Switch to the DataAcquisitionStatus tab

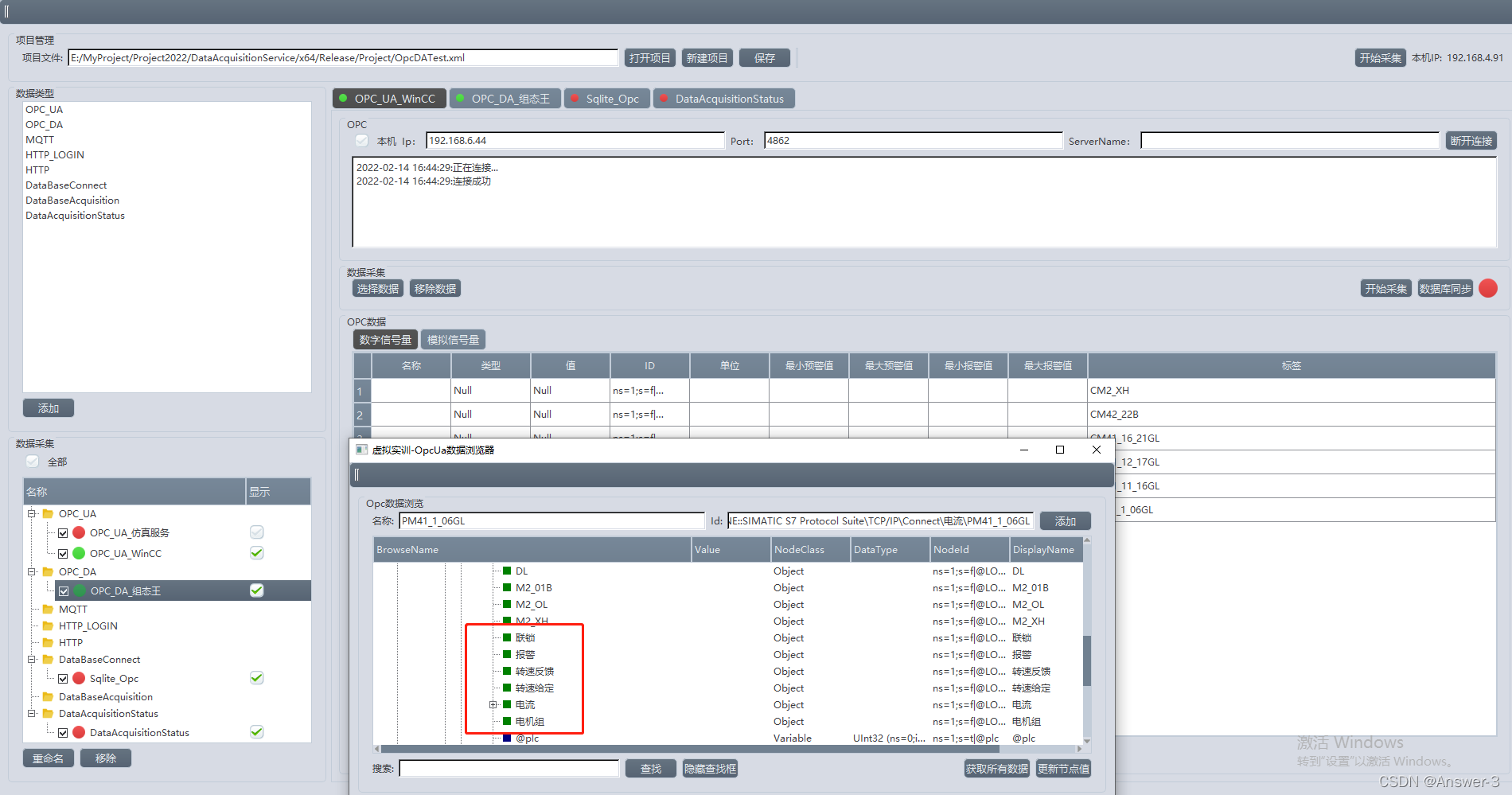point(724,99)
